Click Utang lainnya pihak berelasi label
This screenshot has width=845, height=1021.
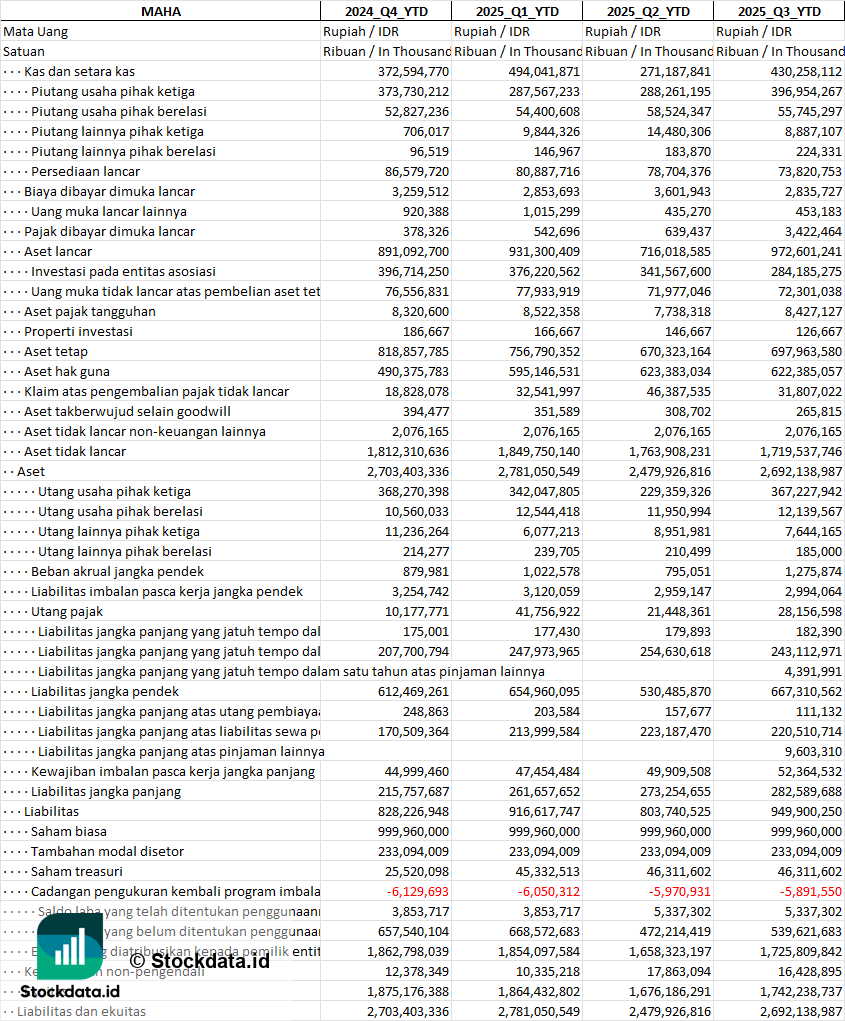point(124,552)
